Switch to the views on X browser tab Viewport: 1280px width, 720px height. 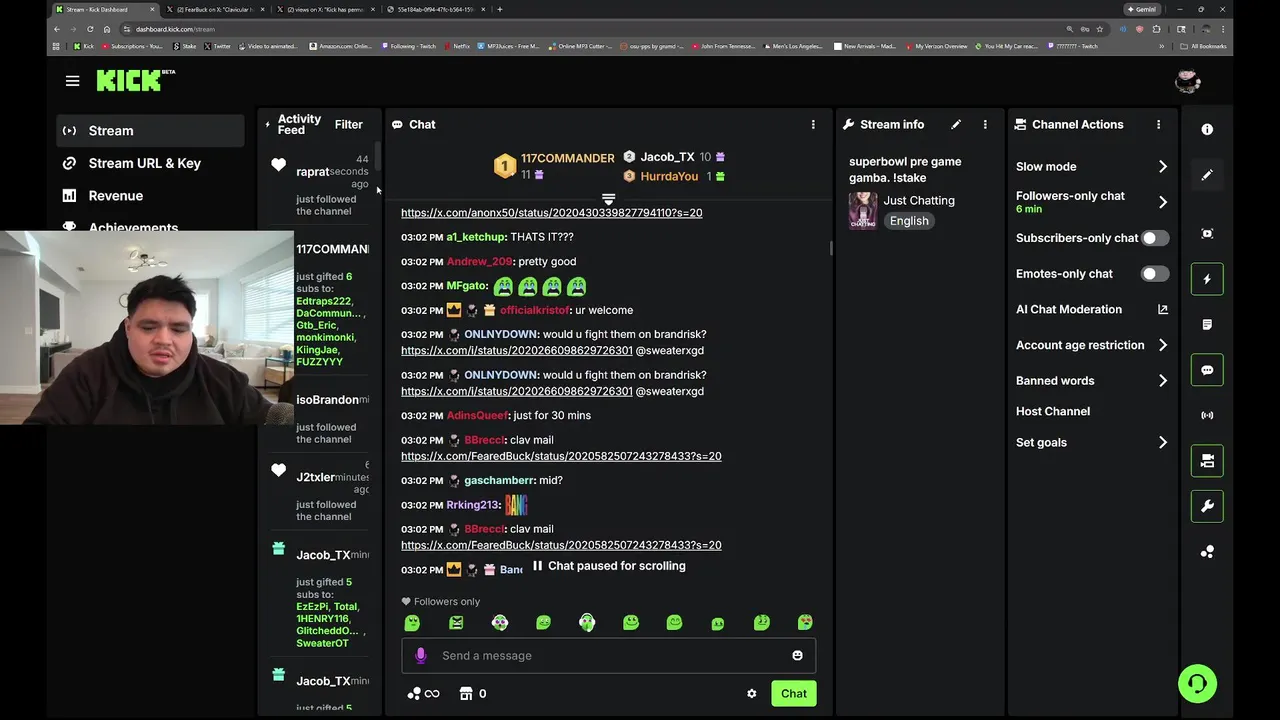[325, 9]
